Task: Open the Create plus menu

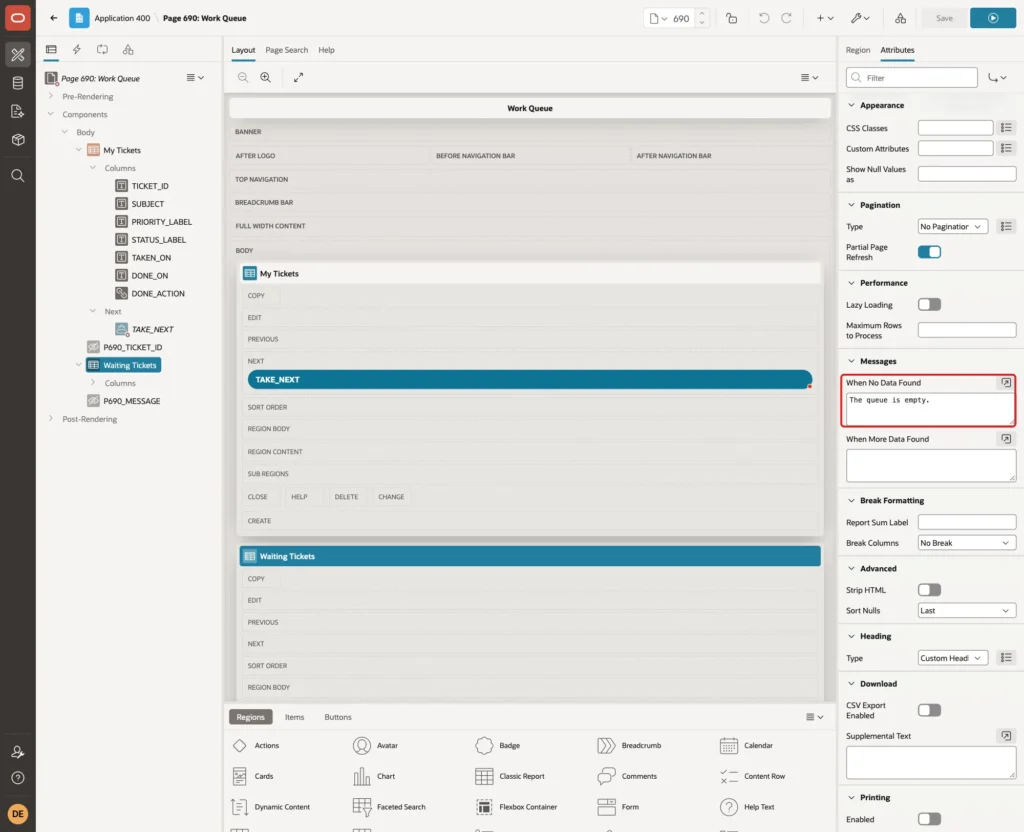Action: pos(825,18)
